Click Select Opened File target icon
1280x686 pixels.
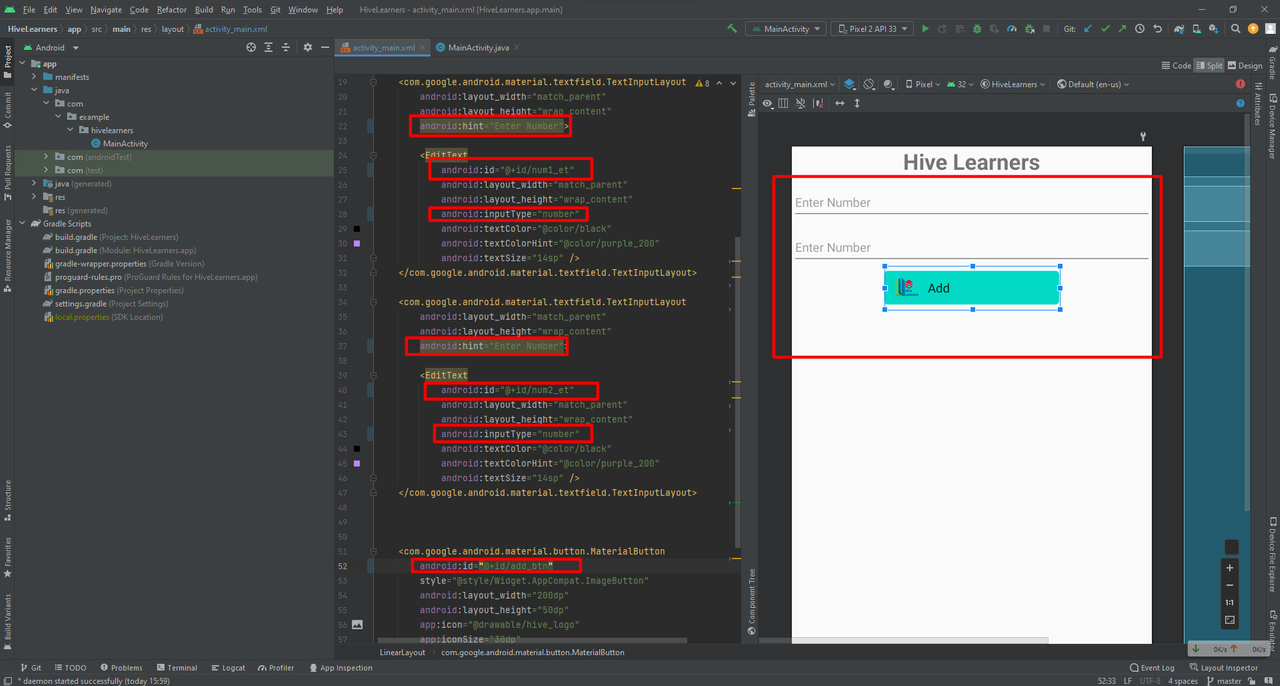[251, 47]
